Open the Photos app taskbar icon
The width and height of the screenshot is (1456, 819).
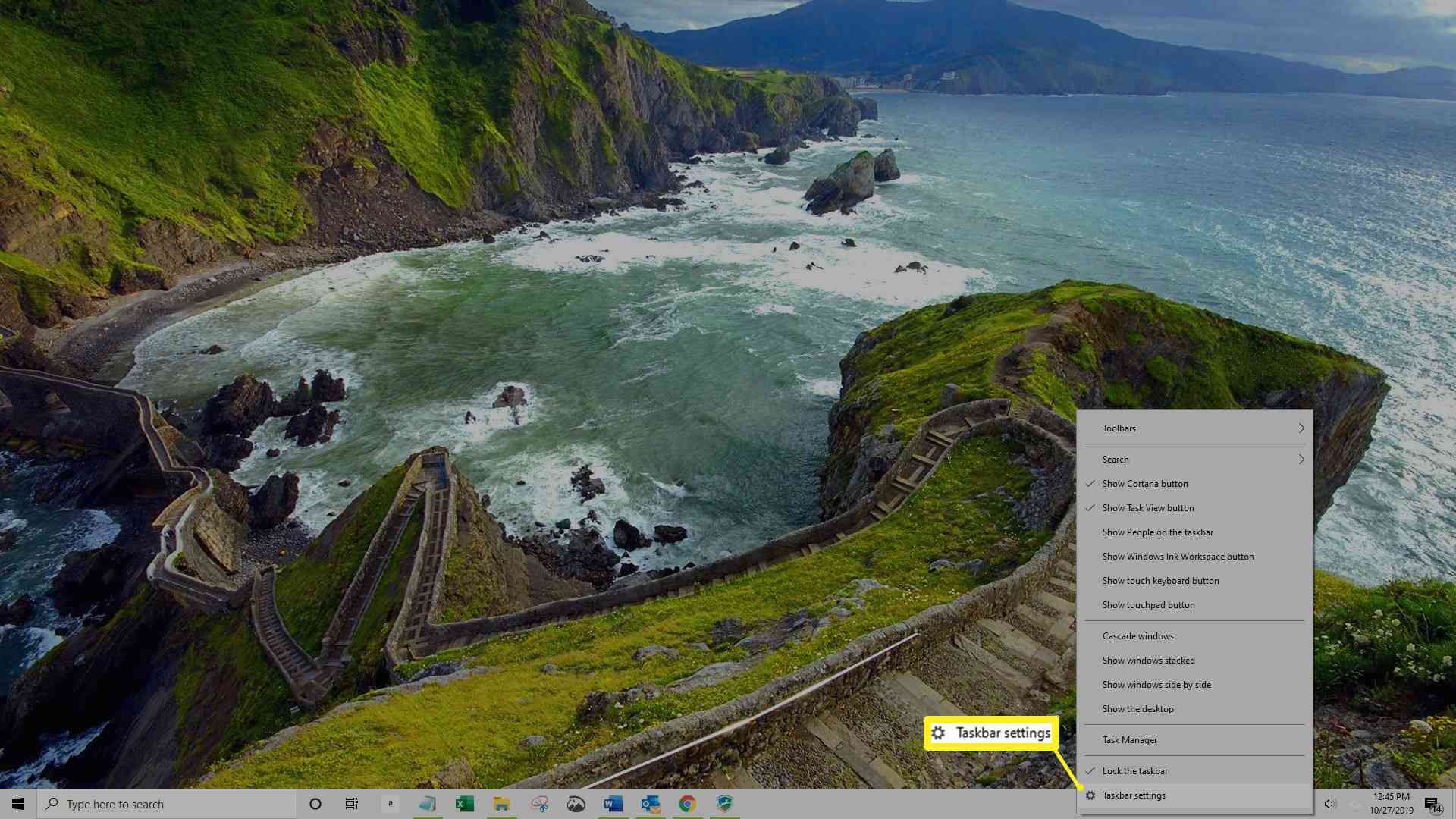tap(576, 804)
